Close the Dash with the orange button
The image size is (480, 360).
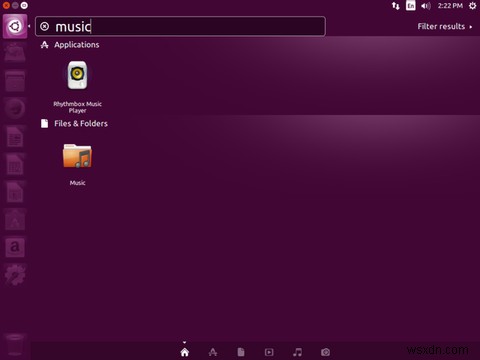tap(6, 5)
